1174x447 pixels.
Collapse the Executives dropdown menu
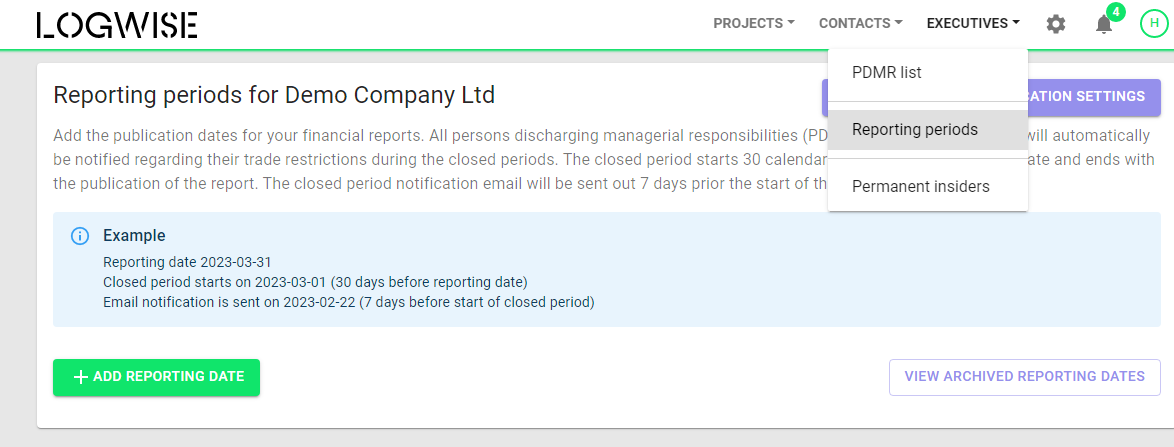click(973, 23)
